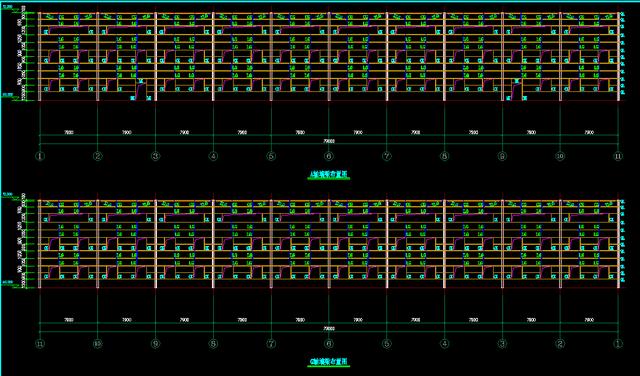Viewport: 640px width, 376px height.
Task: Pick axis bubble 1 of the lower elevation
Action: pyautogui.click(x=619, y=344)
